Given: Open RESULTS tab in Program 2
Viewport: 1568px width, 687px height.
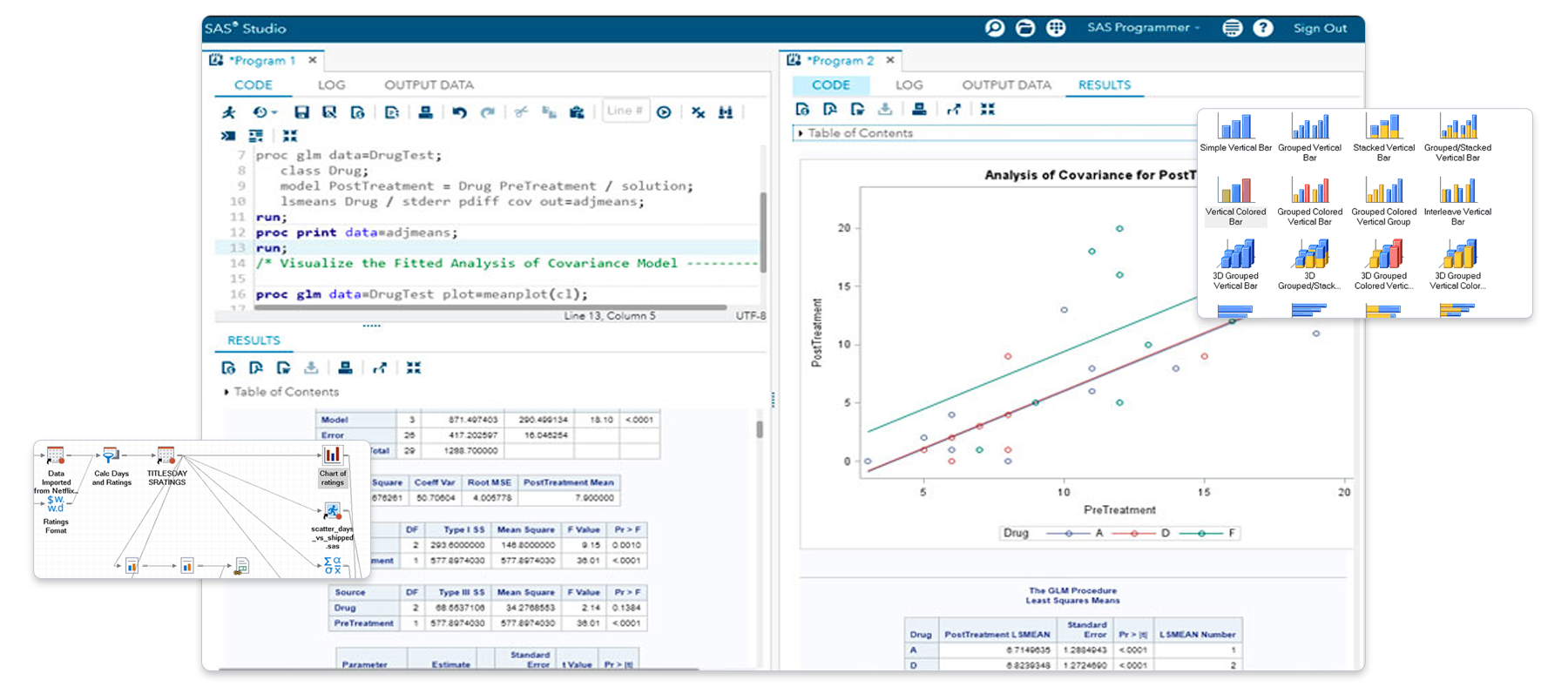Looking at the screenshot, I should (x=1105, y=84).
